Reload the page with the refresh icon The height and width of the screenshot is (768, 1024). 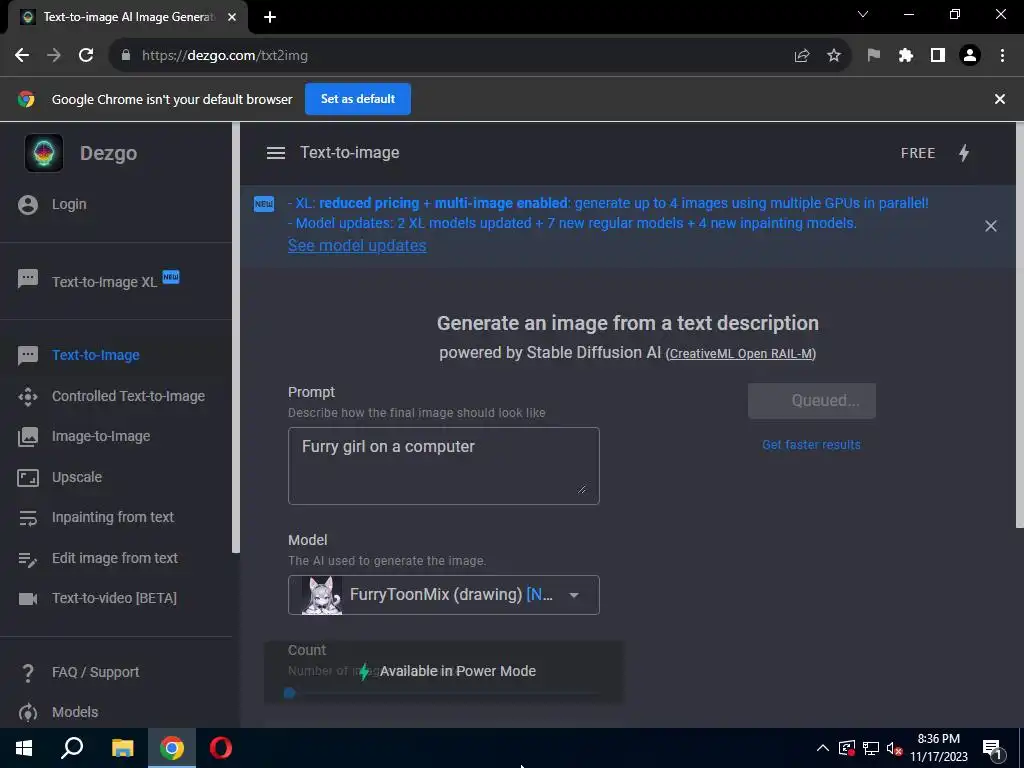[x=86, y=56]
